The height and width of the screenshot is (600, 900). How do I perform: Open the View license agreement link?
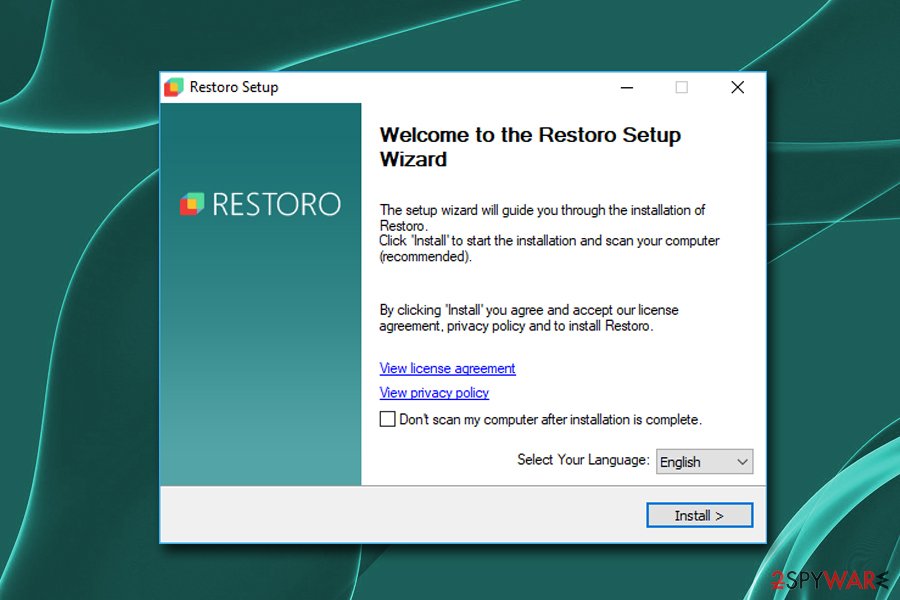coord(447,369)
